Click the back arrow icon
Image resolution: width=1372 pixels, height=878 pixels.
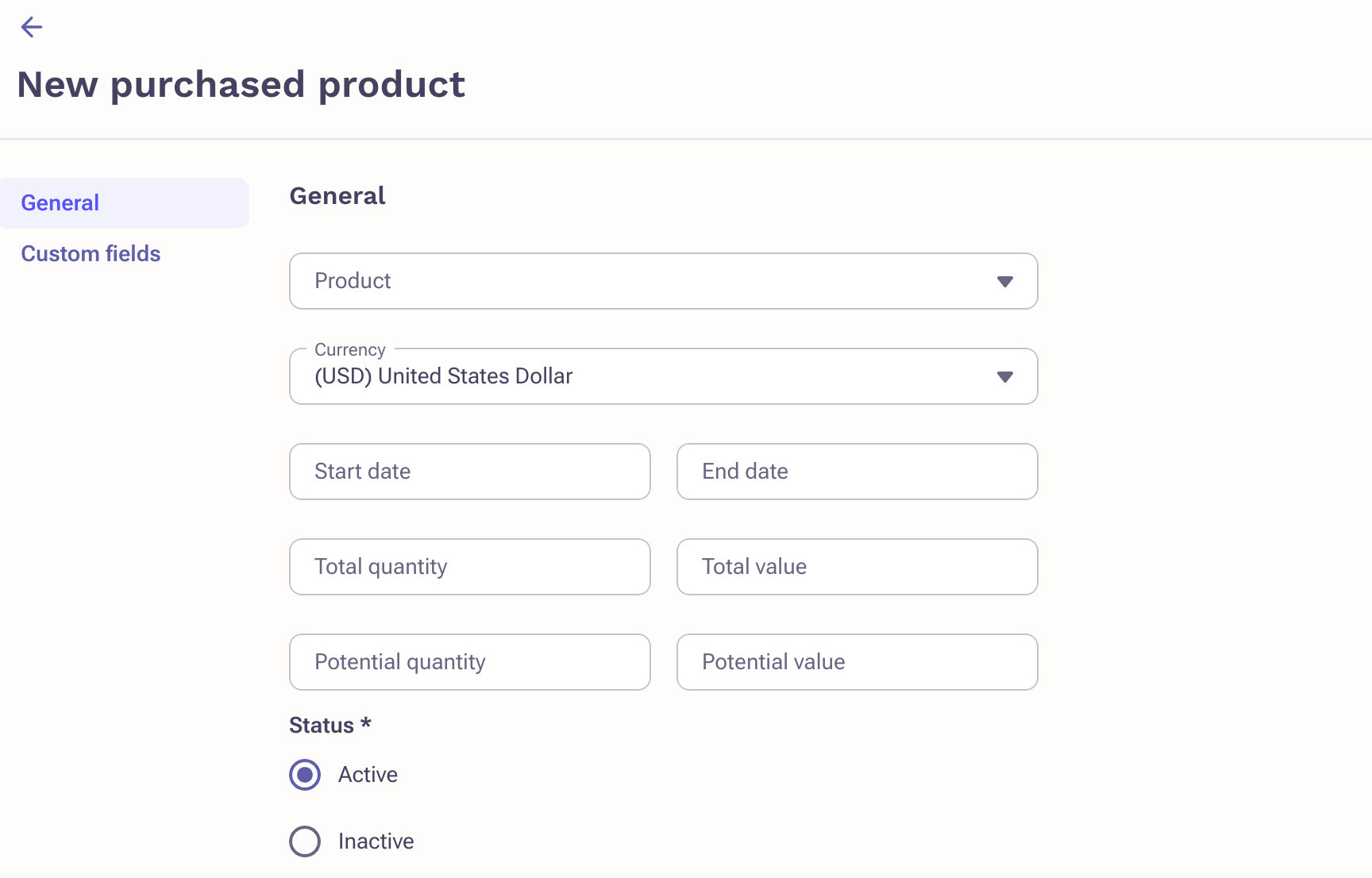coord(32,27)
